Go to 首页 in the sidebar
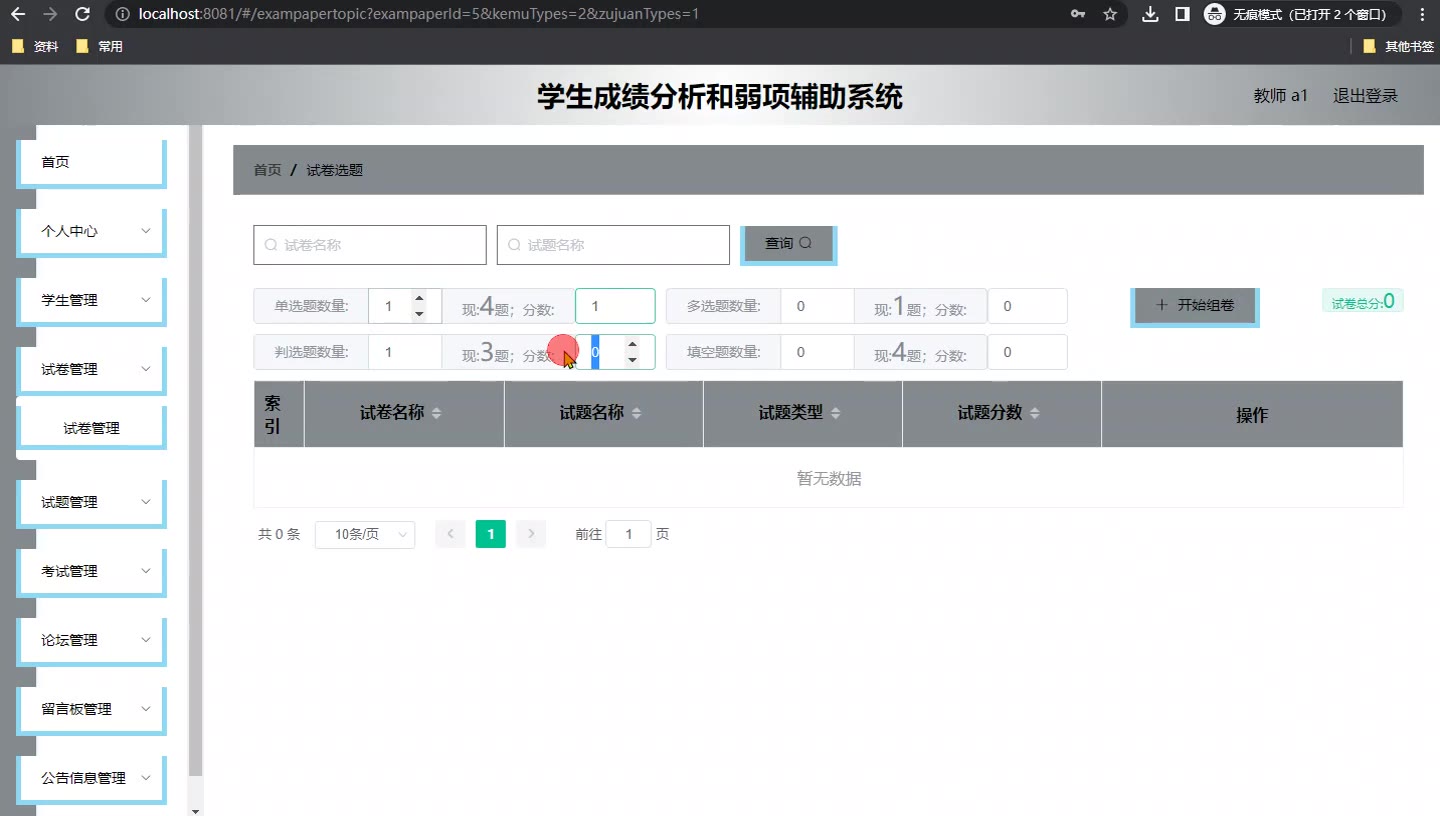Screen dimensions: 1440x816 coord(92,162)
